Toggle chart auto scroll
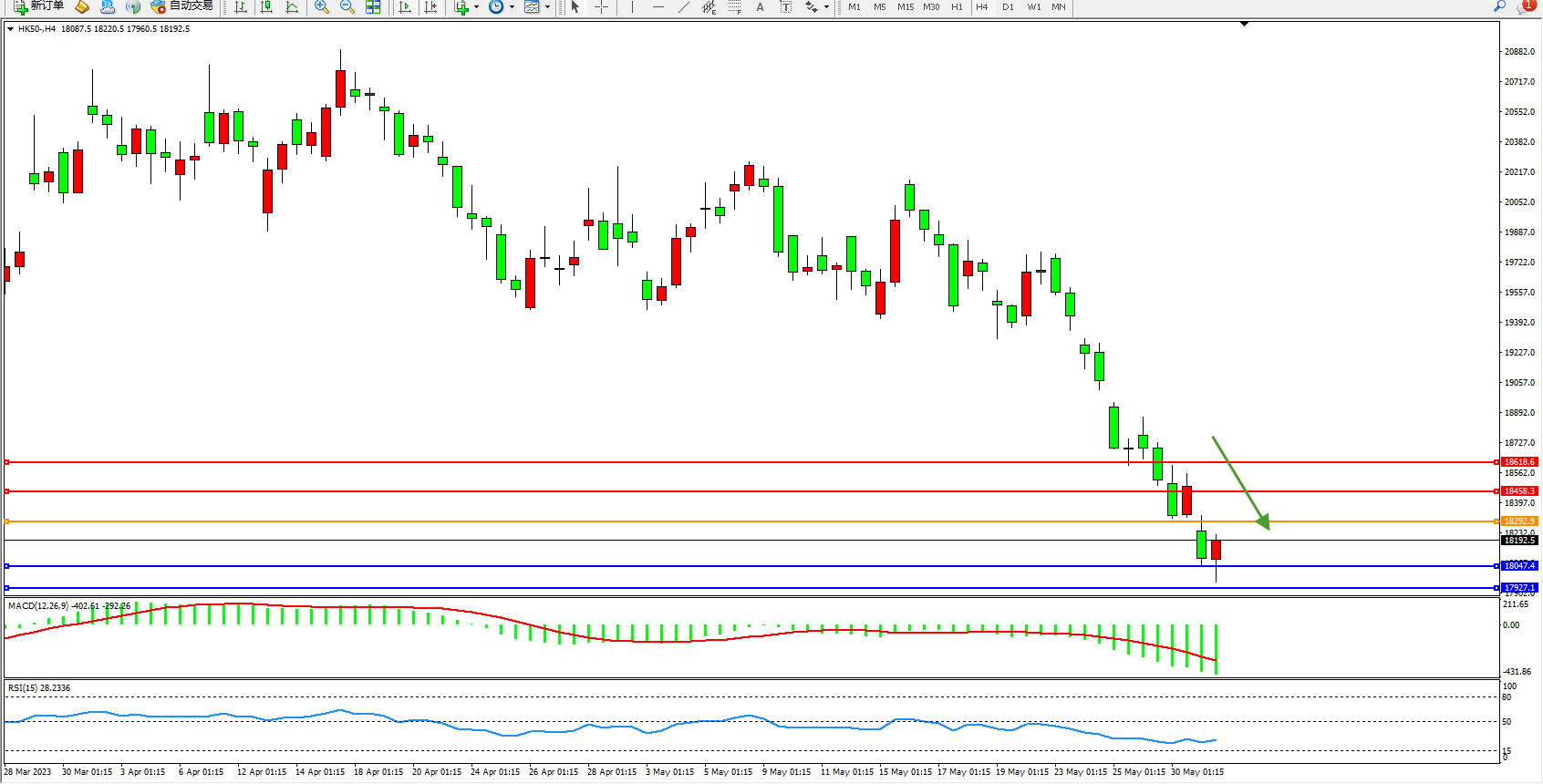This screenshot has width=1543, height=784. coord(406,7)
